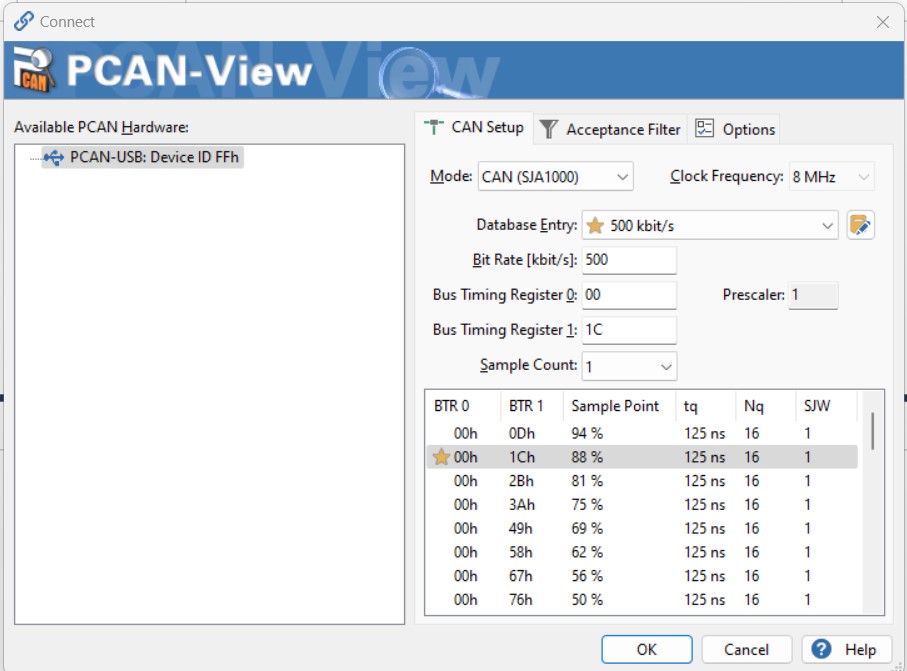The width and height of the screenshot is (907, 671).
Task: Select PCAN-USB: Device ID FFh
Action: click(x=143, y=157)
